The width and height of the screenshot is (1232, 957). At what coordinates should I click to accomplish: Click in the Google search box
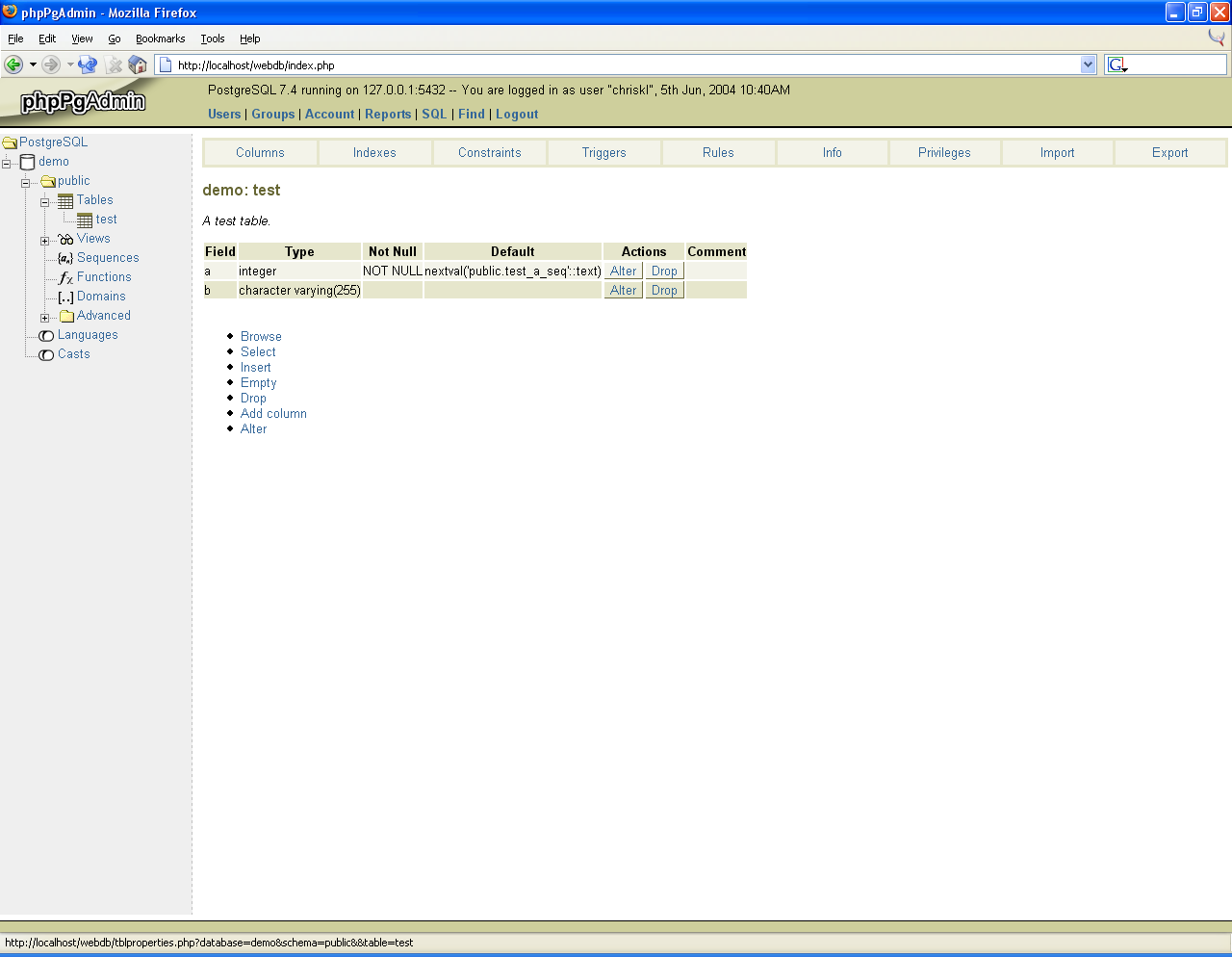[x=1177, y=65]
